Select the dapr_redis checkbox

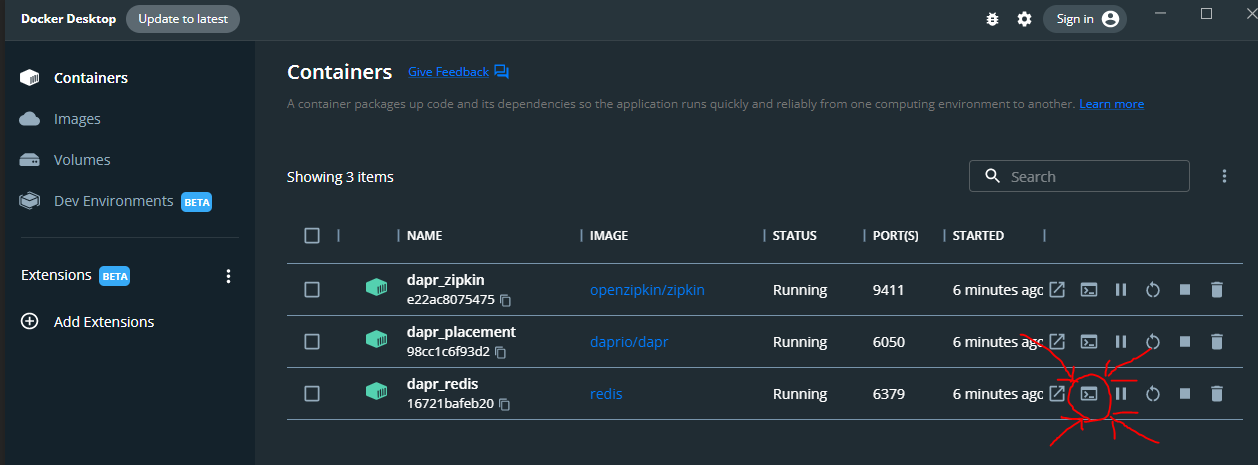pos(312,394)
